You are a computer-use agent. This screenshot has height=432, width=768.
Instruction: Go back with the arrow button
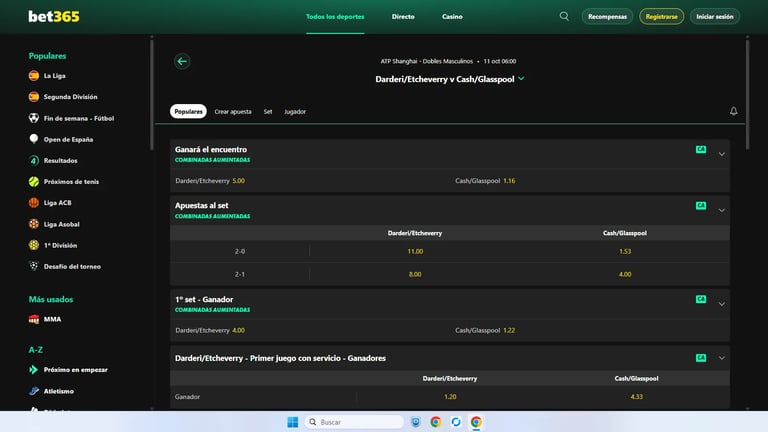[182, 61]
